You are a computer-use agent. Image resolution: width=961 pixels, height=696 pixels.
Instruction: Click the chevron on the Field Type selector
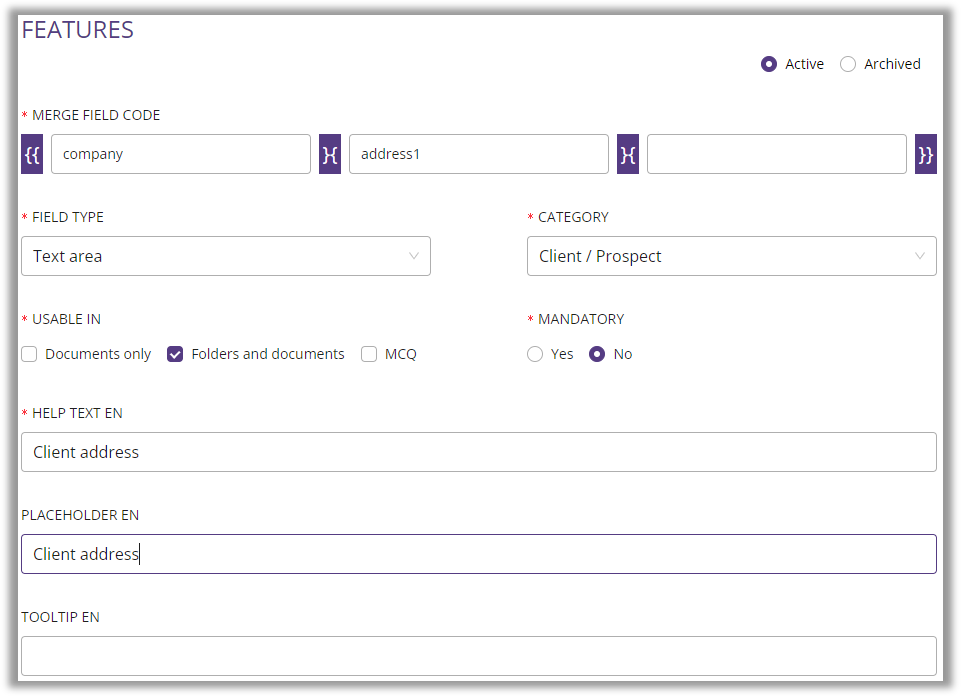point(413,256)
